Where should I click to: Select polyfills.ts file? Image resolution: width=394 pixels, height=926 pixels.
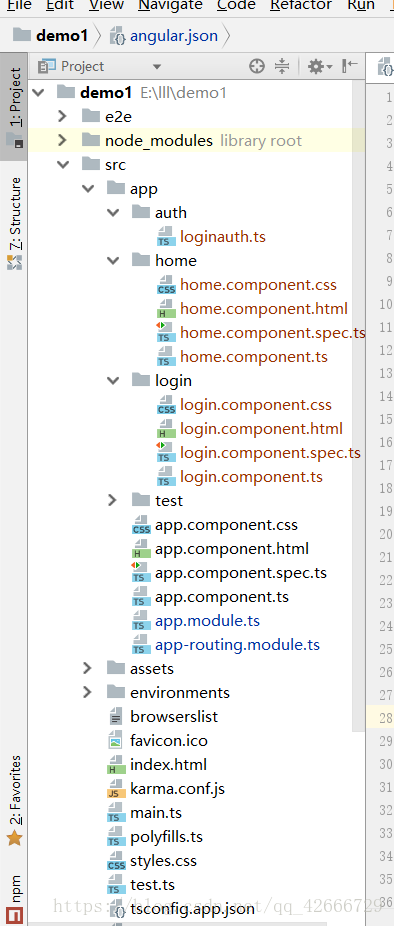point(167,837)
